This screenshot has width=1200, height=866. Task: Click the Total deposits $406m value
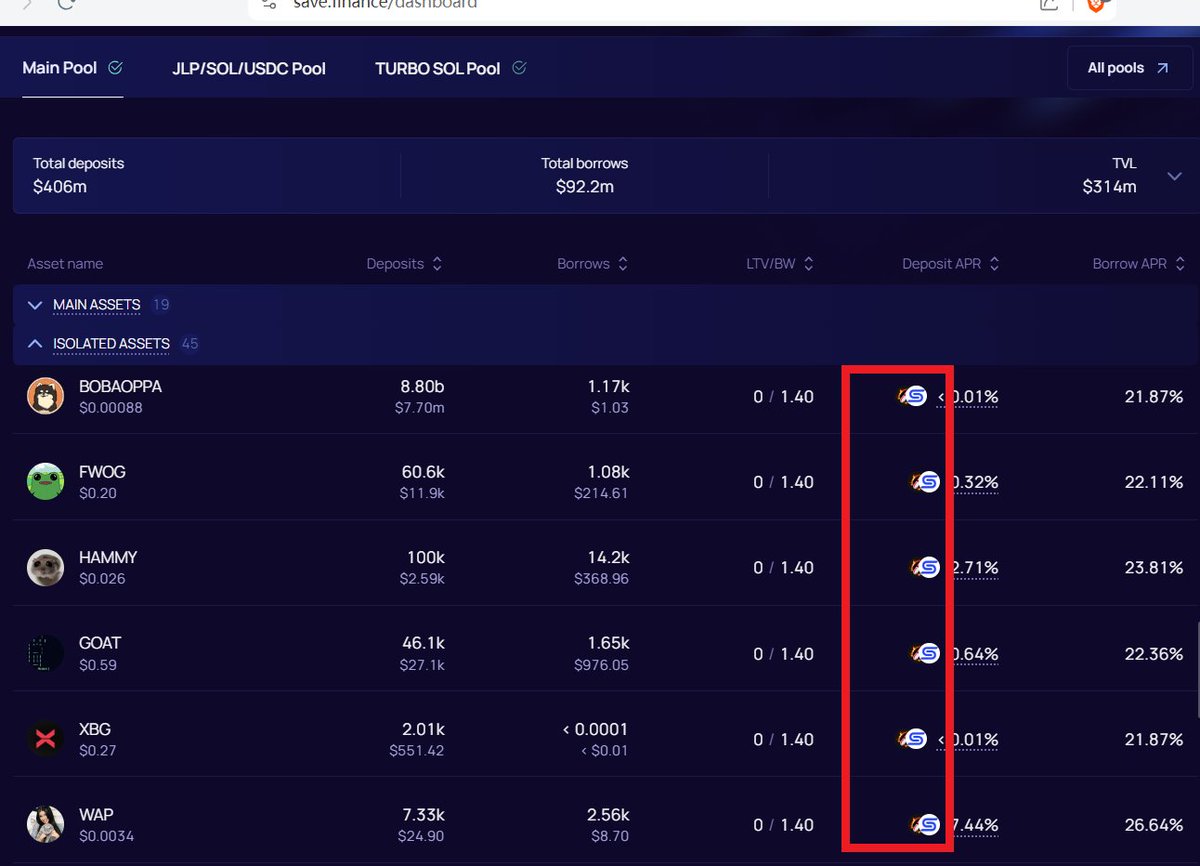coord(60,186)
